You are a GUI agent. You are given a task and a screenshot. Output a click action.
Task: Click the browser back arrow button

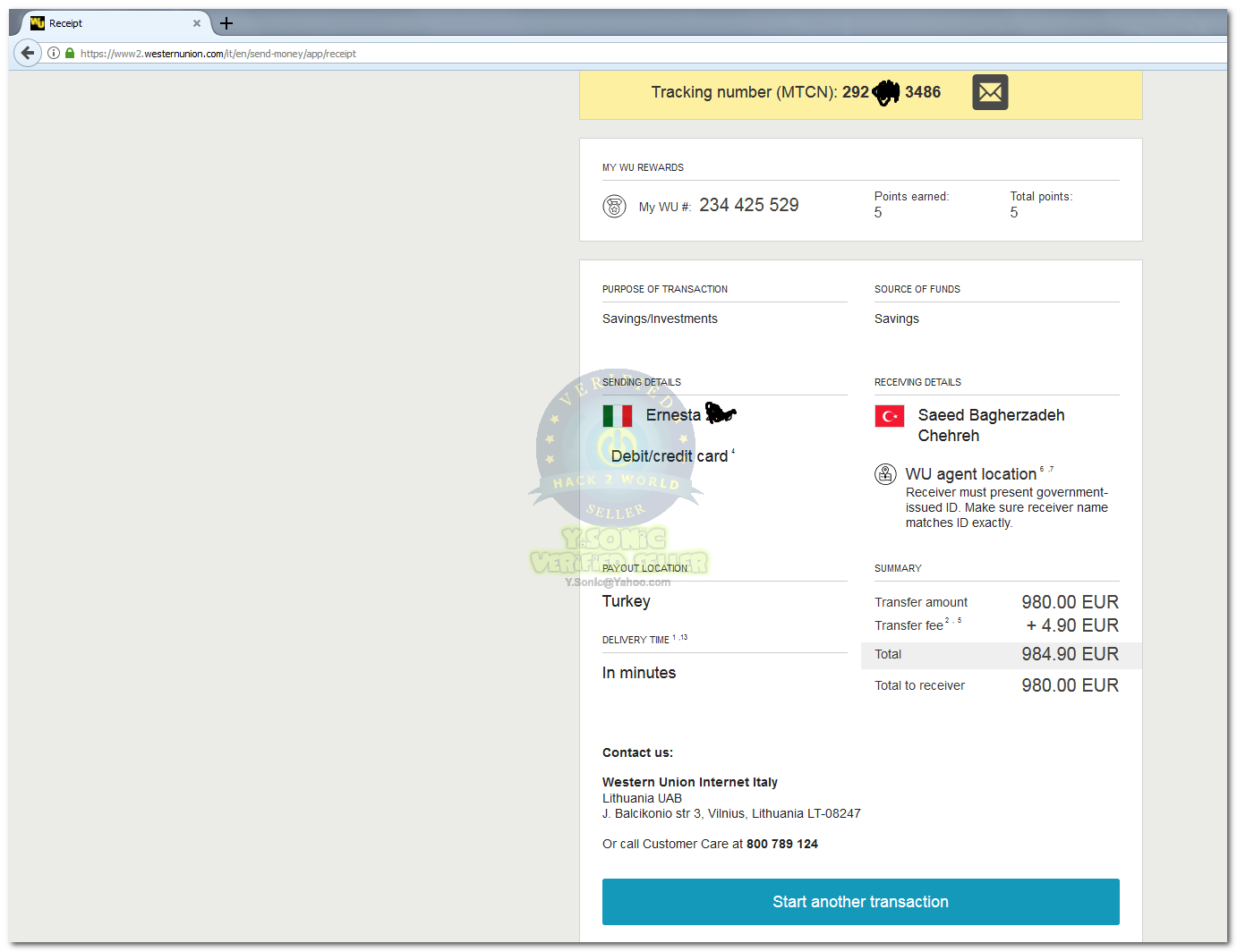click(x=28, y=53)
